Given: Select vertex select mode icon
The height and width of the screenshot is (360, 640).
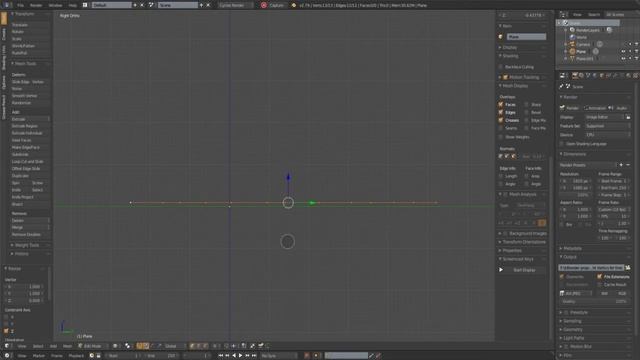Looking at the screenshot, I should click(193, 346).
